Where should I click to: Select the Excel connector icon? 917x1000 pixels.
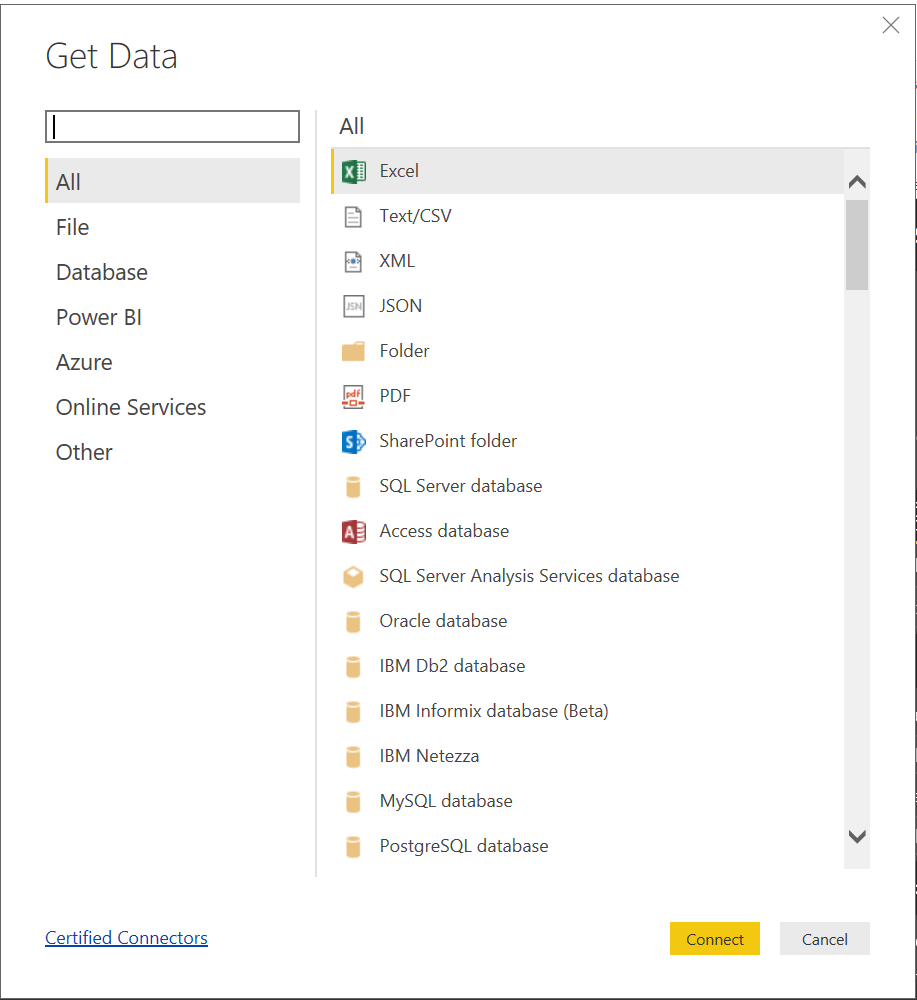[353, 172]
